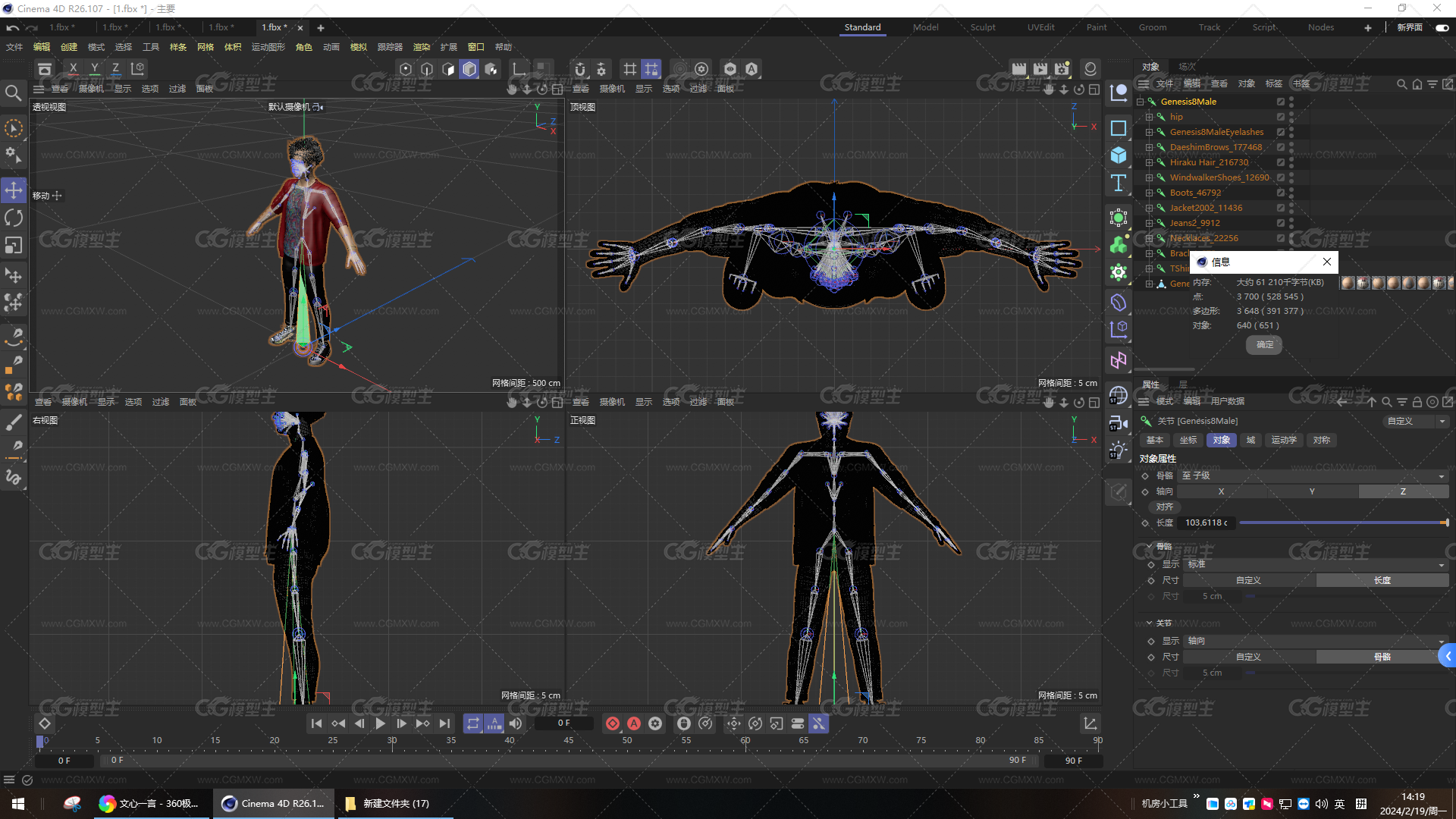Open timeline dope sheet graph icon

(x=1090, y=723)
